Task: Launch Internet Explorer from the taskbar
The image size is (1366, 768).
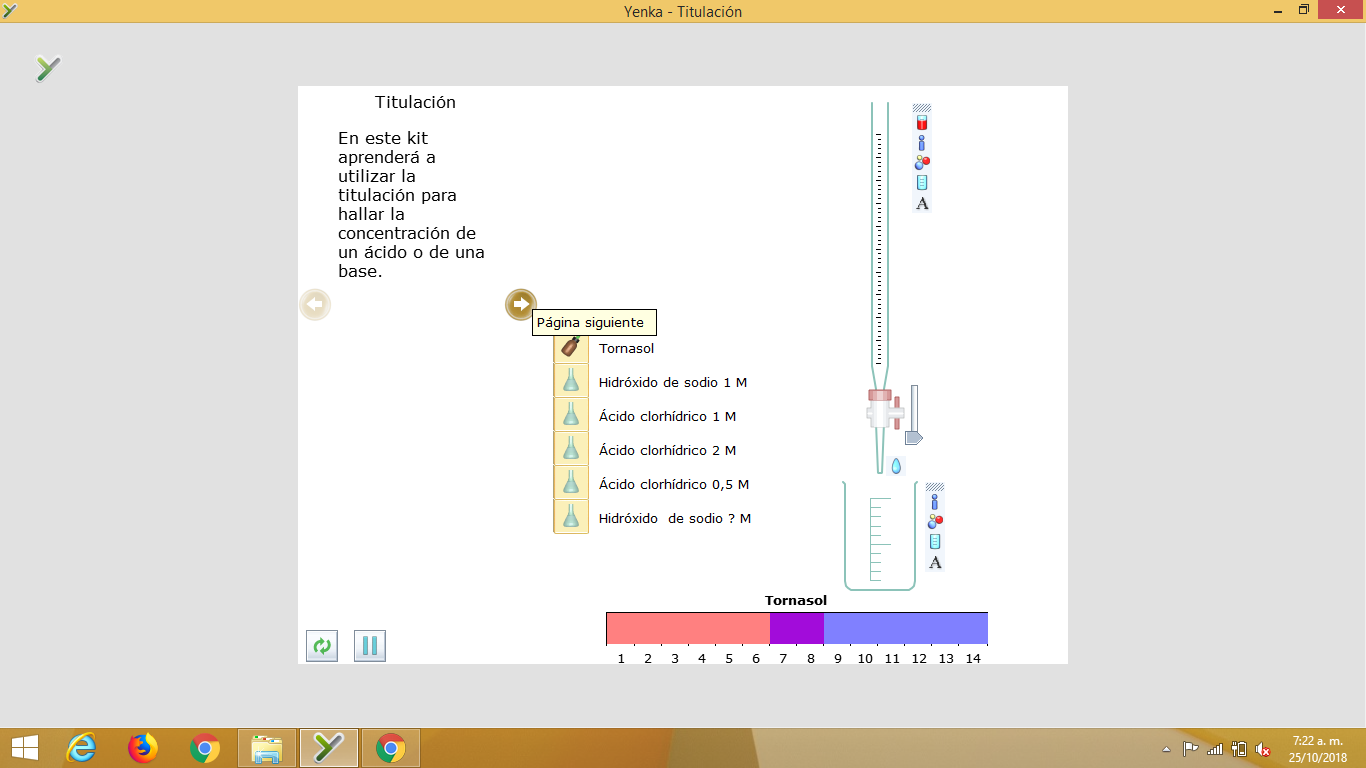Action: click(x=81, y=748)
